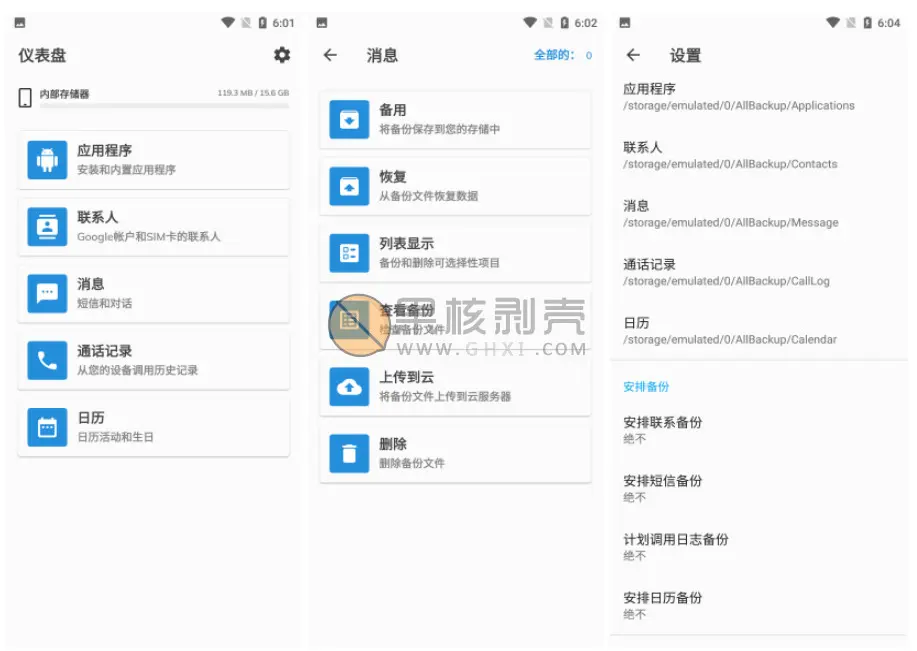Viewport: 917px width, 651px height.
Task: Change the 消息 Message backup path
Action: point(759,214)
